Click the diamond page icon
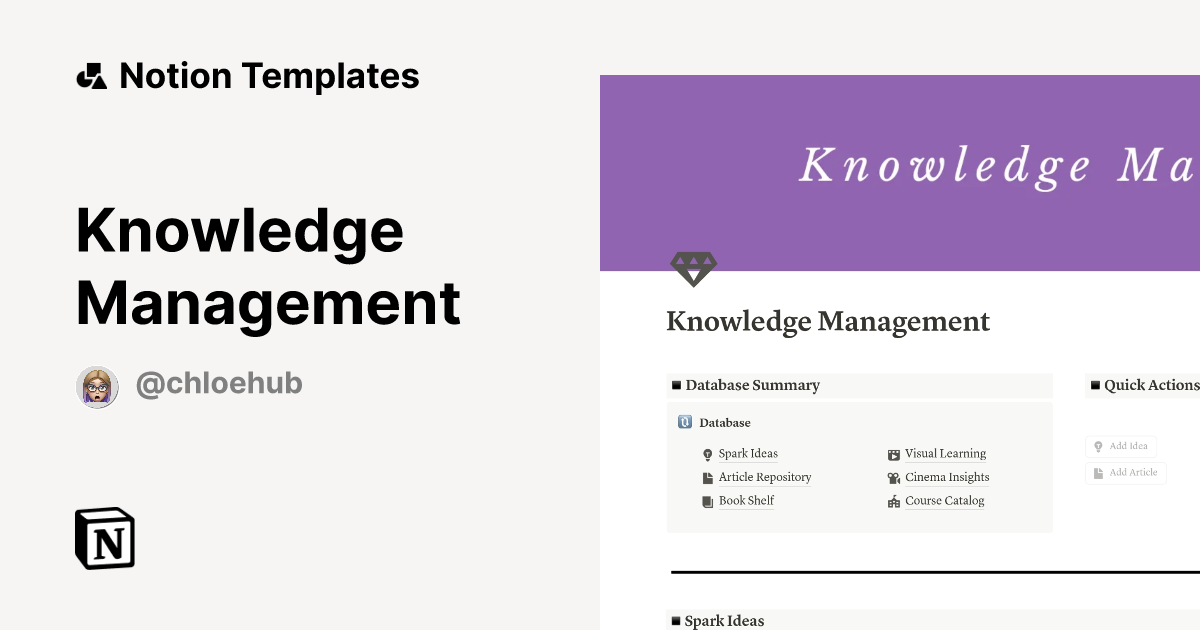 coord(693,268)
